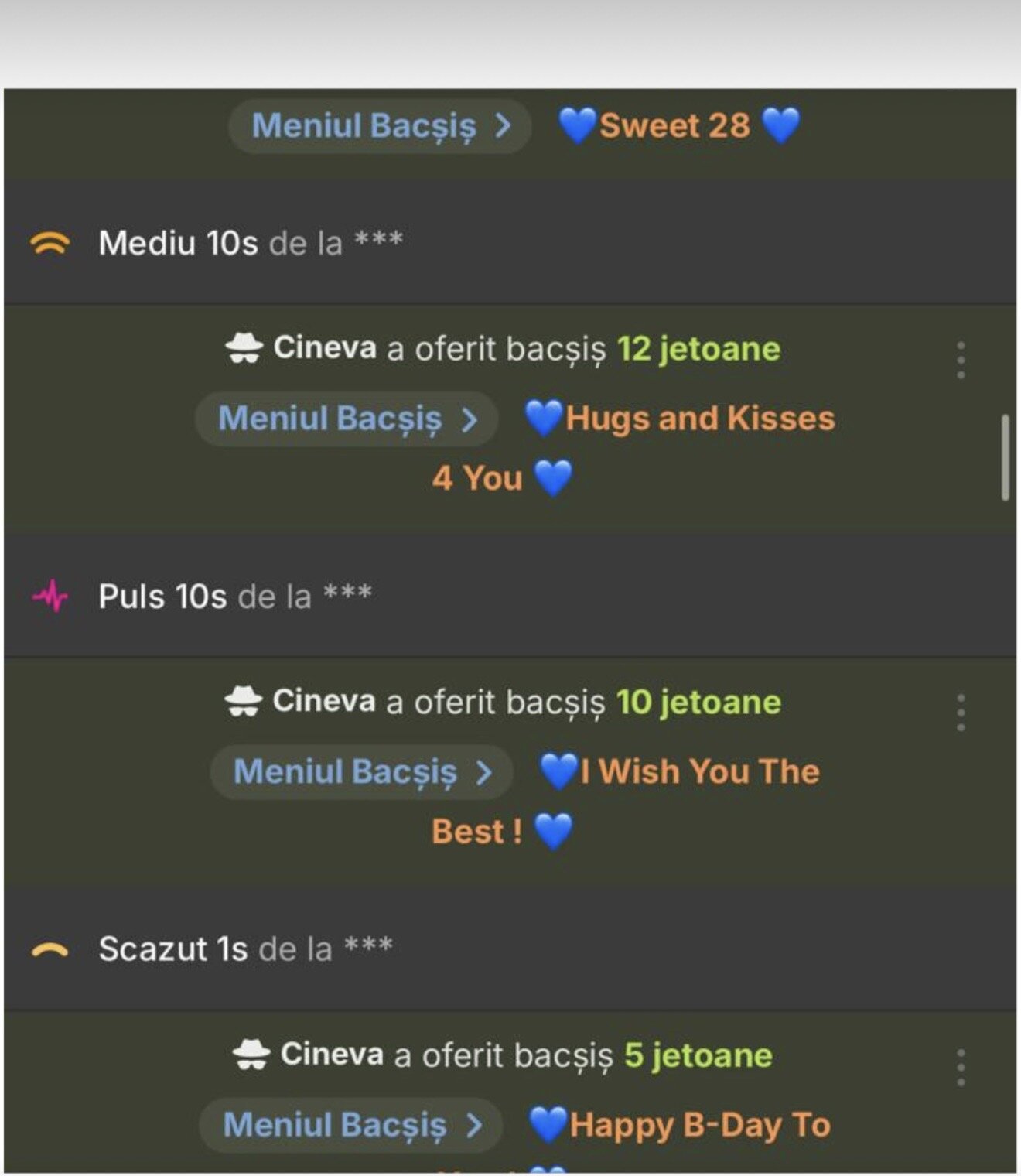Open Meniul Bacșiș next to Hugs and Kisses

pyautogui.click(x=347, y=419)
